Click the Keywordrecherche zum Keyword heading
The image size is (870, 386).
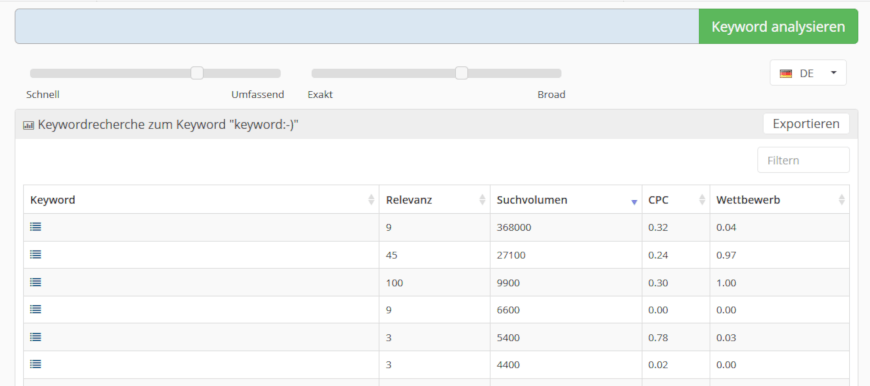[x=168, y=125]
